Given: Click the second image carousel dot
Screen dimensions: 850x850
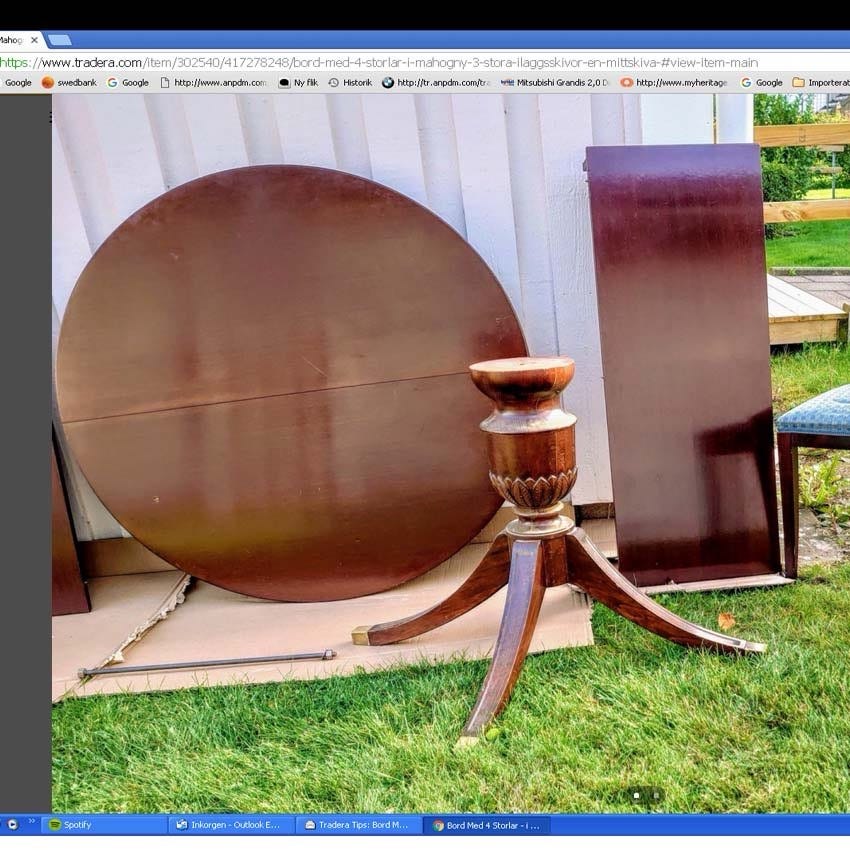Looking at the screenshot, I should (x=656, y=796).
